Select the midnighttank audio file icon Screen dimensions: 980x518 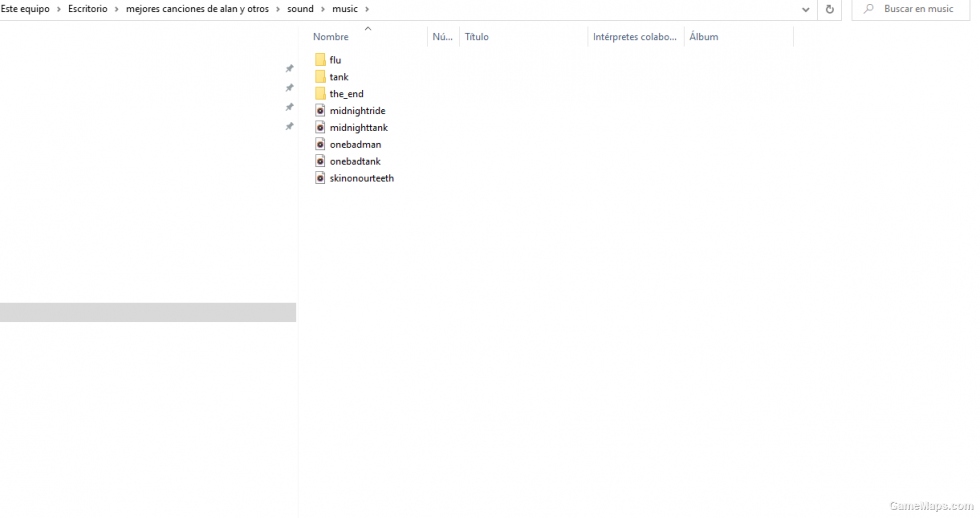[x=320, y=127]
